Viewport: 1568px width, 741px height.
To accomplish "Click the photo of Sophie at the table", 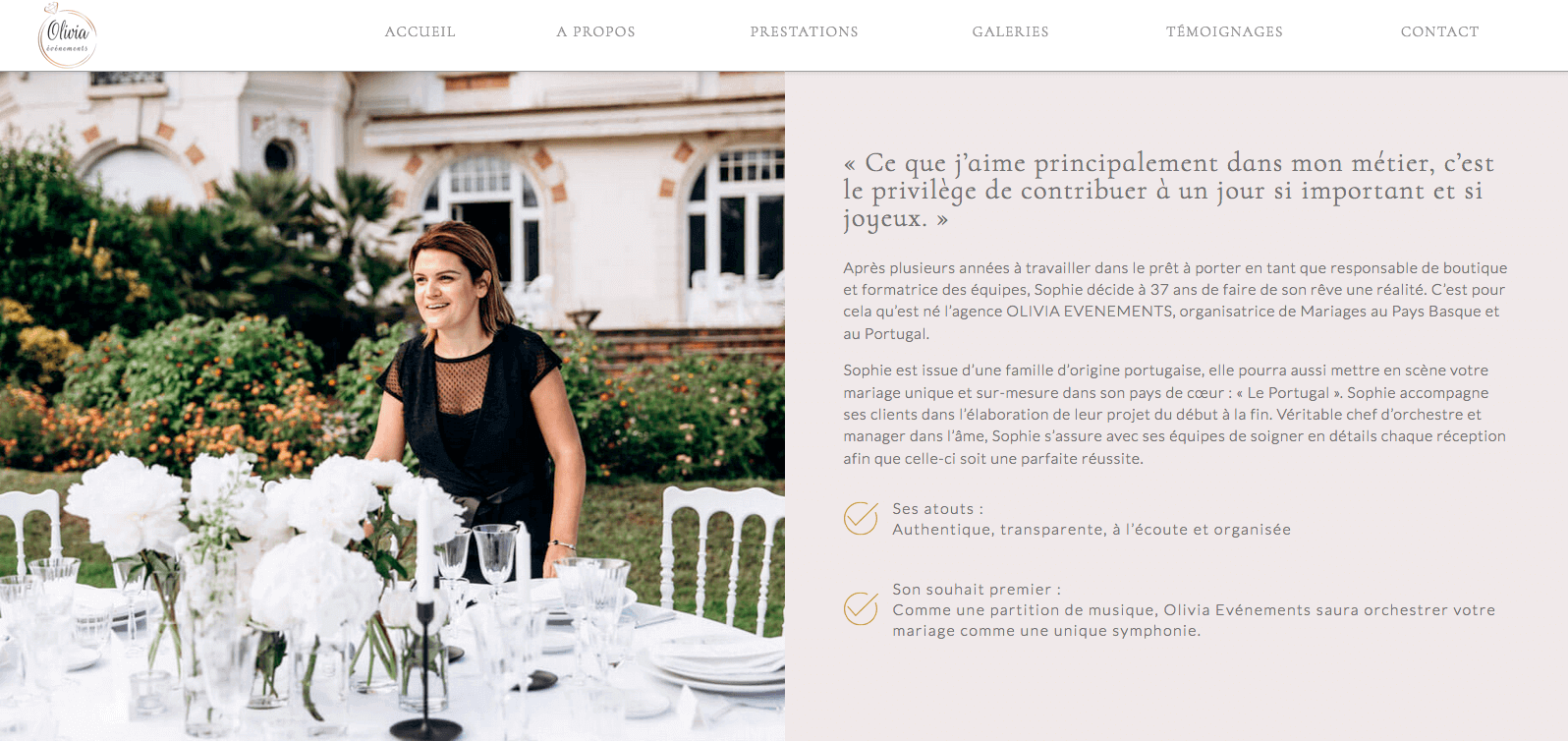I will 392,406.
